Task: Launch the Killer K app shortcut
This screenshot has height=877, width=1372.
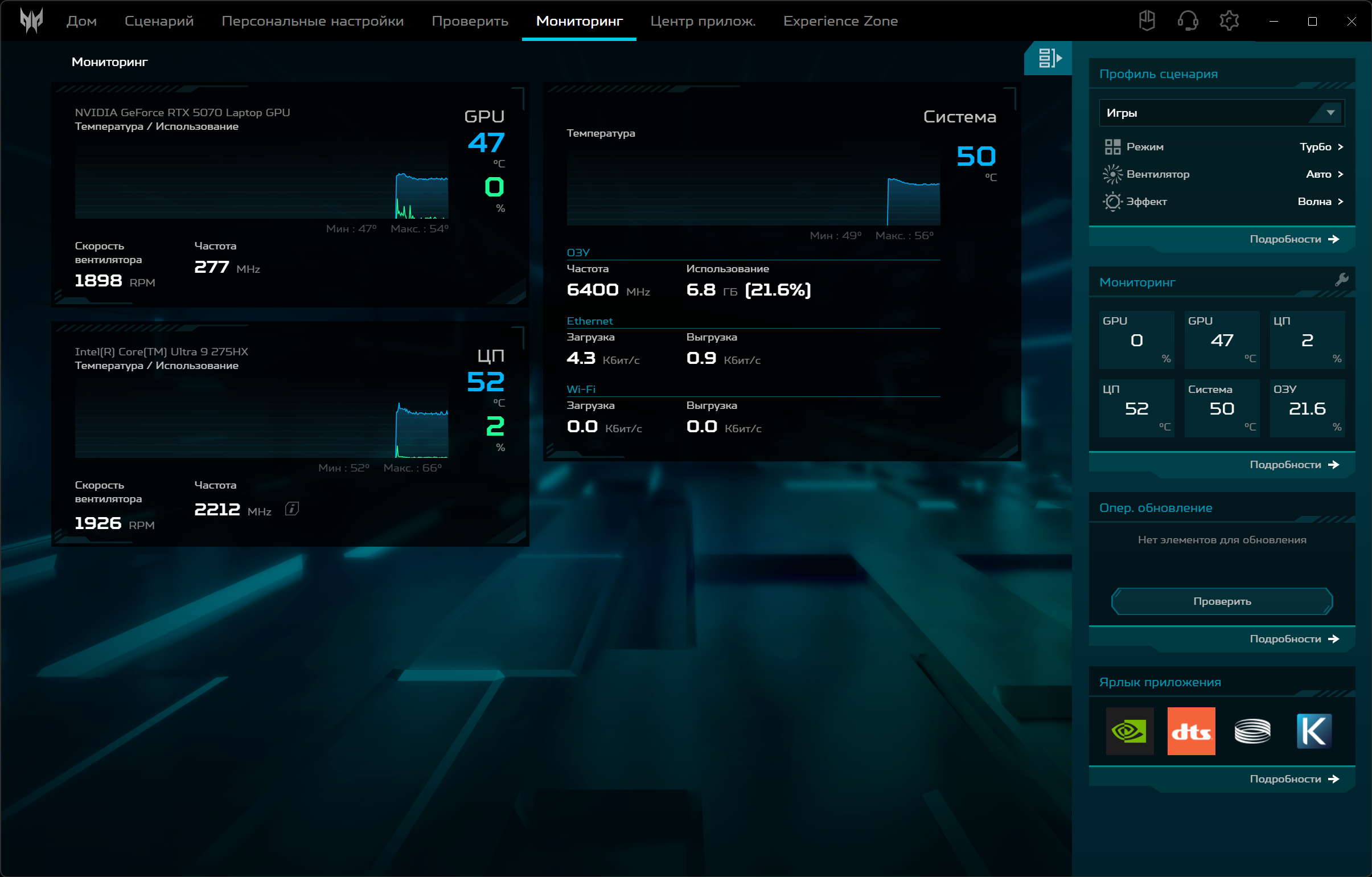Action: coord(1314,731)
